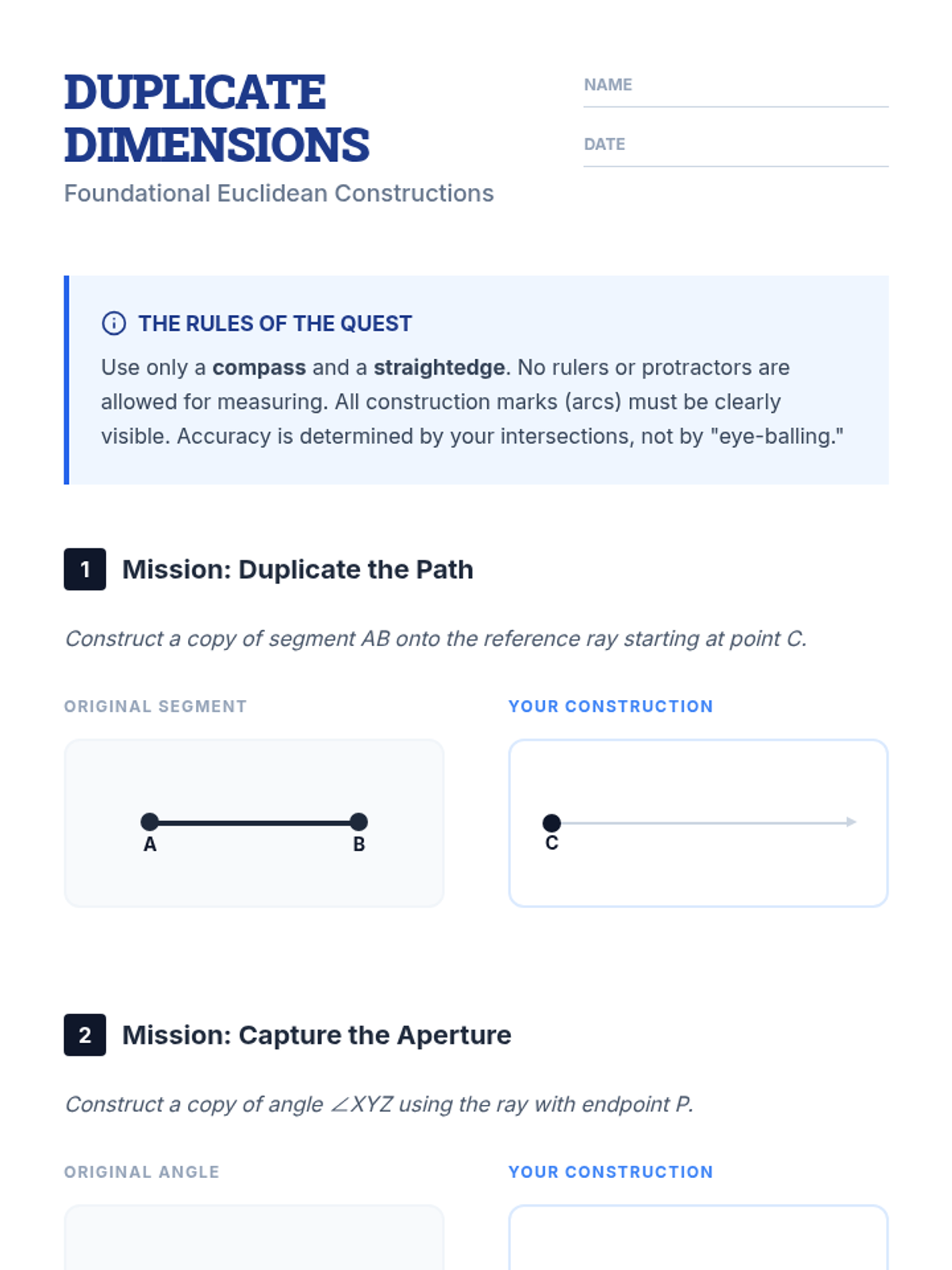Click the Mission: Duplicate the Path heading

[x=297, y=569]
